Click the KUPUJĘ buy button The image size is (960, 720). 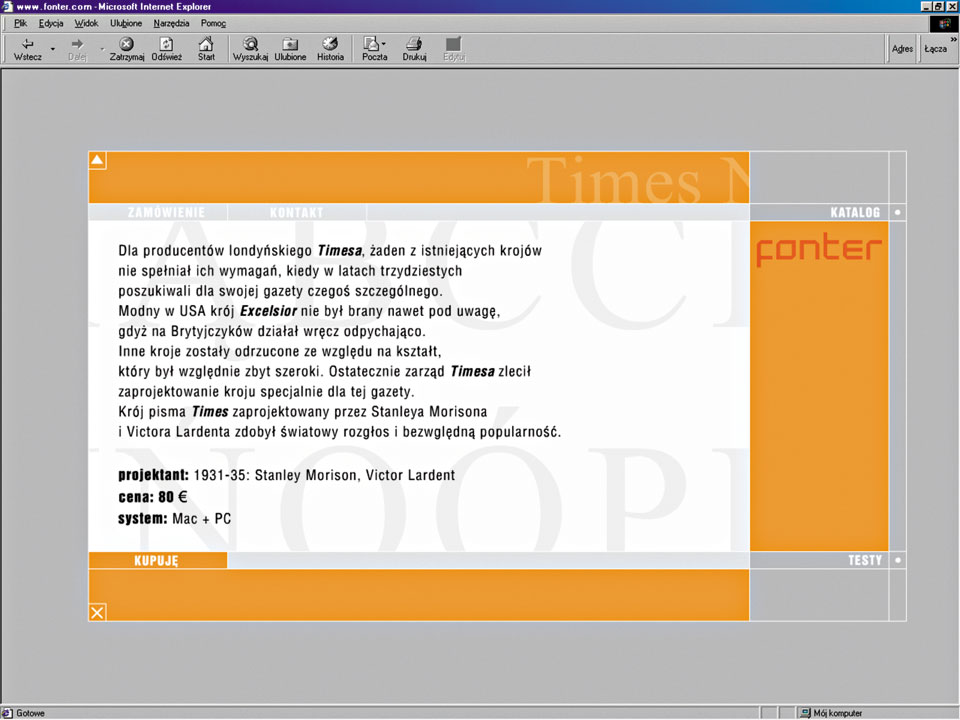(x=157, y=560)
